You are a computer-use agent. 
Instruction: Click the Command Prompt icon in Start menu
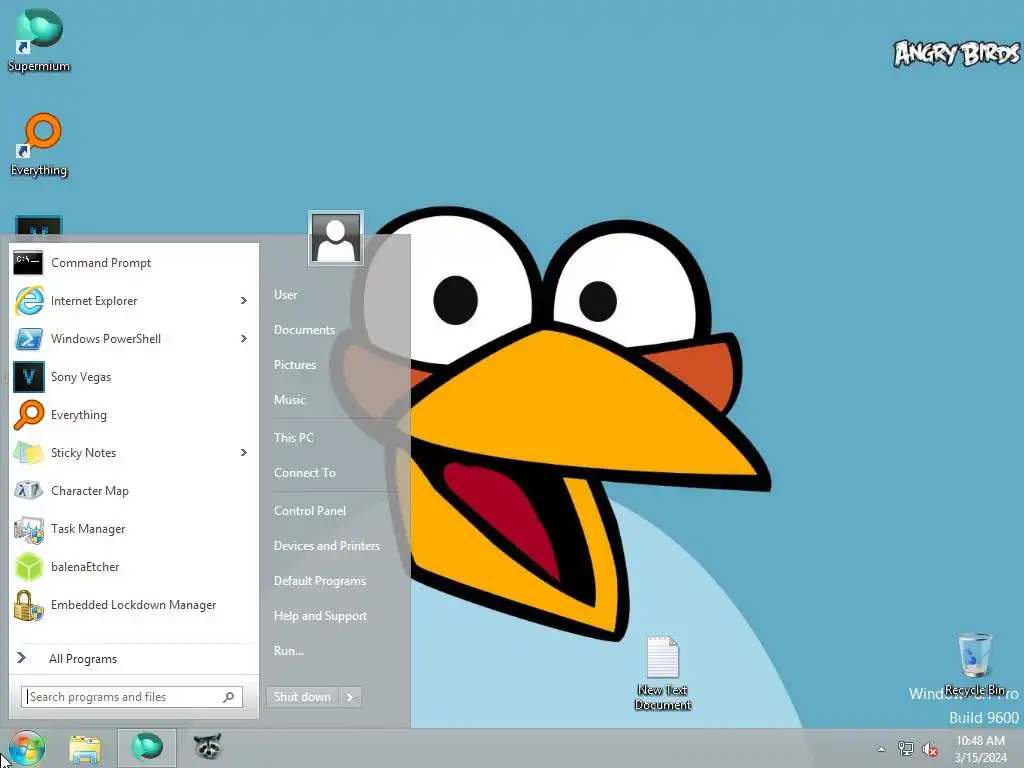[28, 263]
